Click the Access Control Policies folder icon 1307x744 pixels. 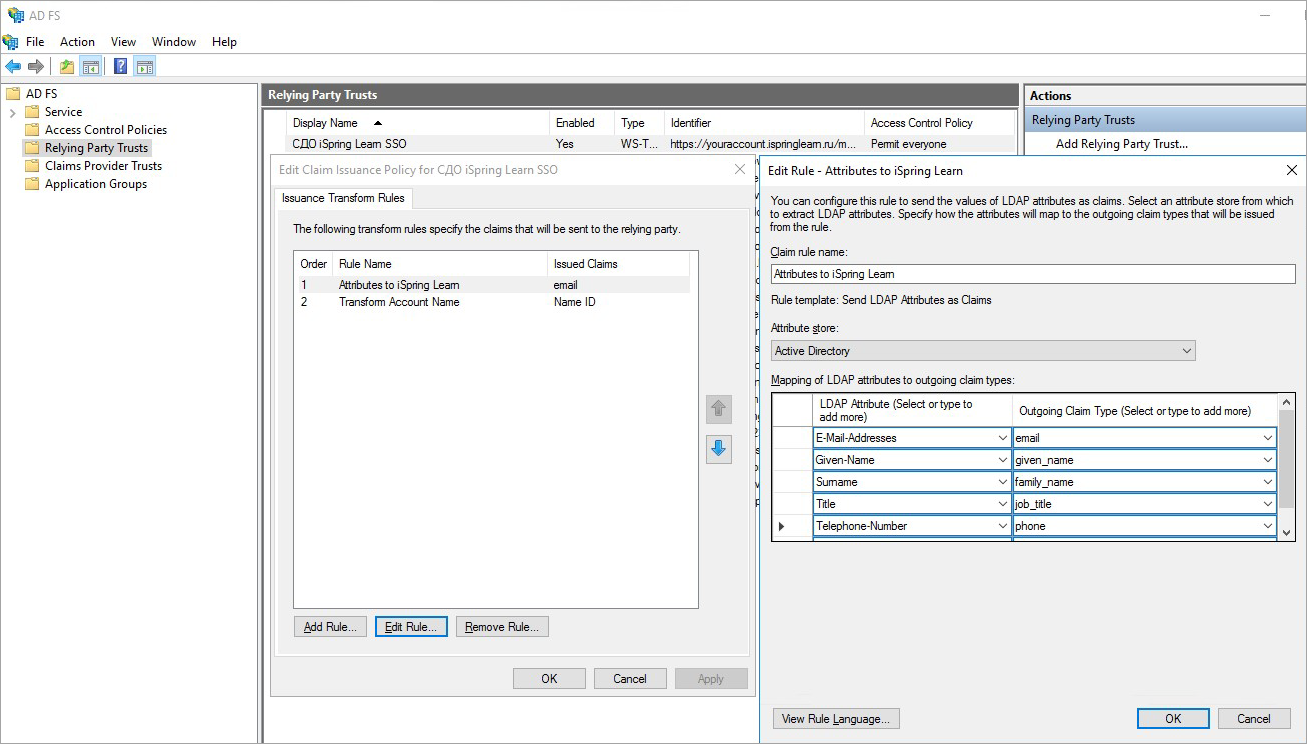coord(32,130)
